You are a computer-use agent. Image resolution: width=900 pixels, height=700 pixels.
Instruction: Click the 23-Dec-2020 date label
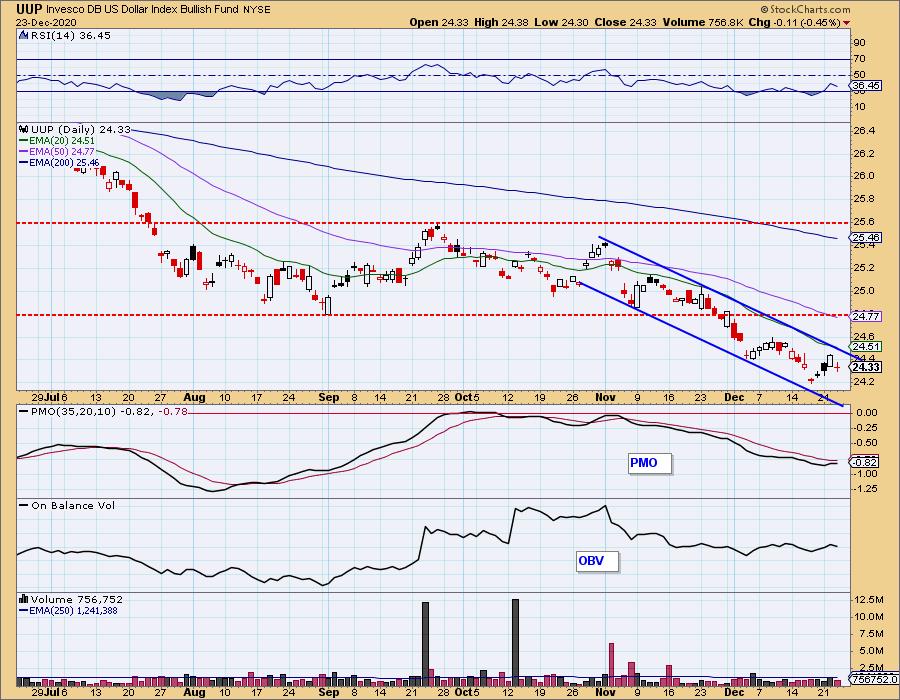(x=44, y=22)
